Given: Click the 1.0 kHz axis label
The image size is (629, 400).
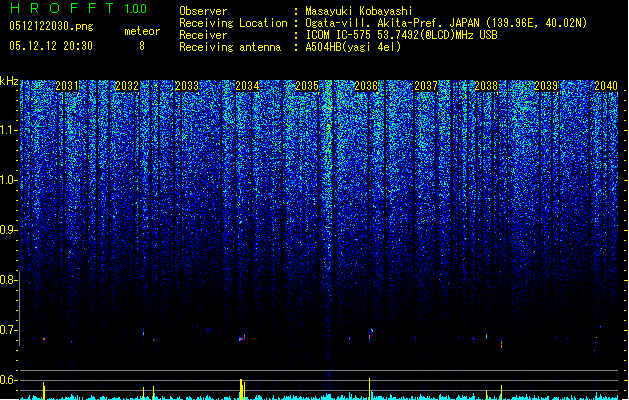Looking at the screenshot, I should coord(8,180).
